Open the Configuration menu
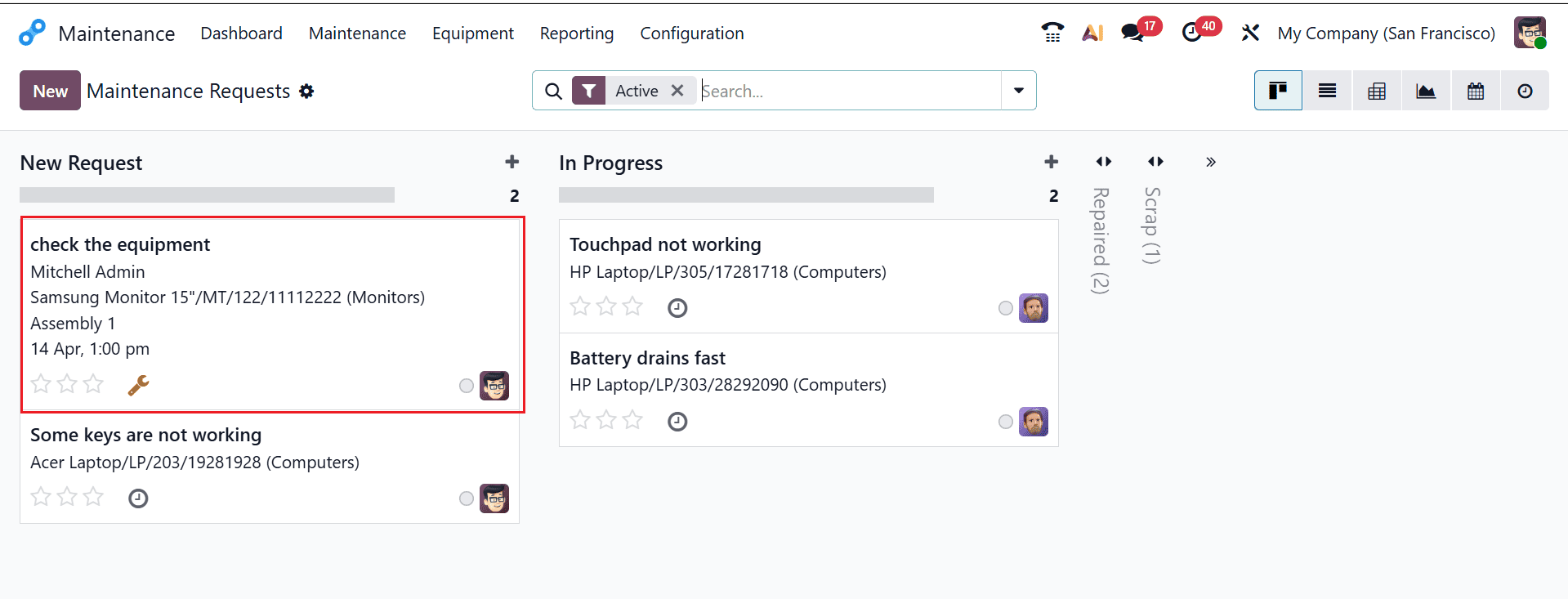The height and width of the screenshot is (599, 1568). (691, 33)
